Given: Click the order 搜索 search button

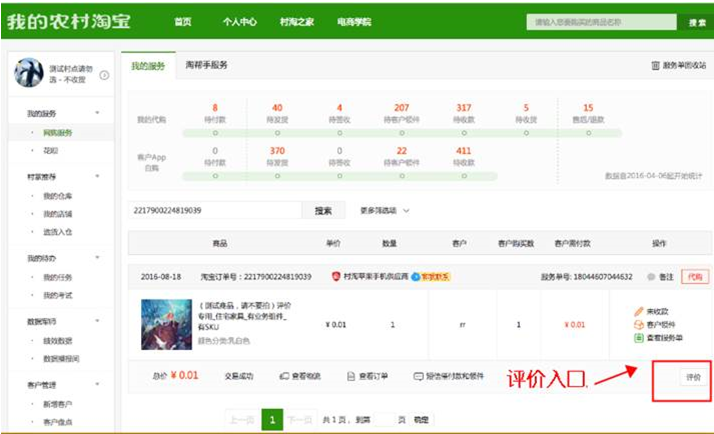Looking at the screenshot, I should [x=323, y=211].
